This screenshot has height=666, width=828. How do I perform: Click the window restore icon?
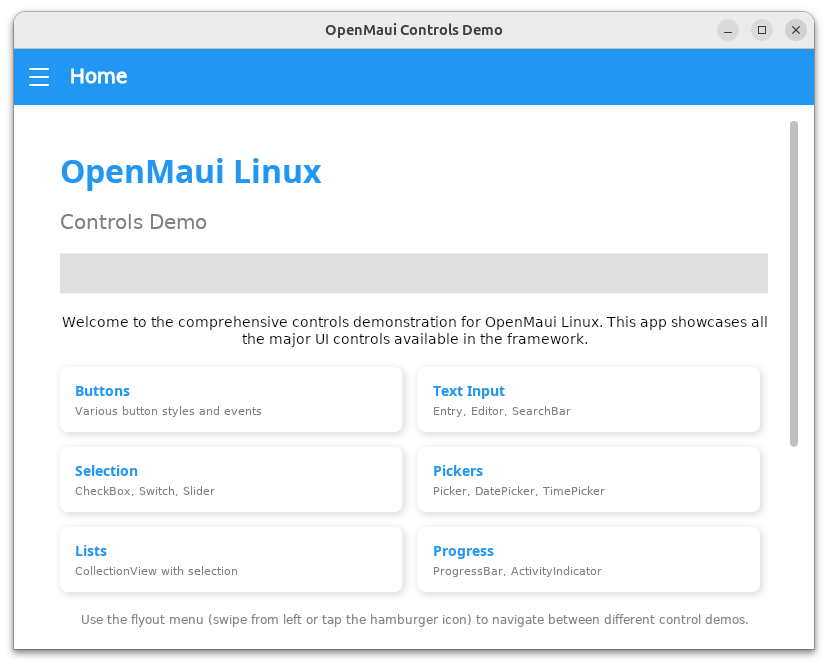pos(762,30)
